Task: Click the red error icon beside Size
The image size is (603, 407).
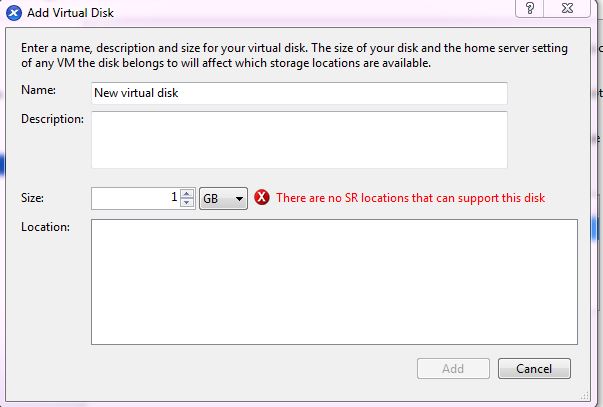Action: [262, 198]
